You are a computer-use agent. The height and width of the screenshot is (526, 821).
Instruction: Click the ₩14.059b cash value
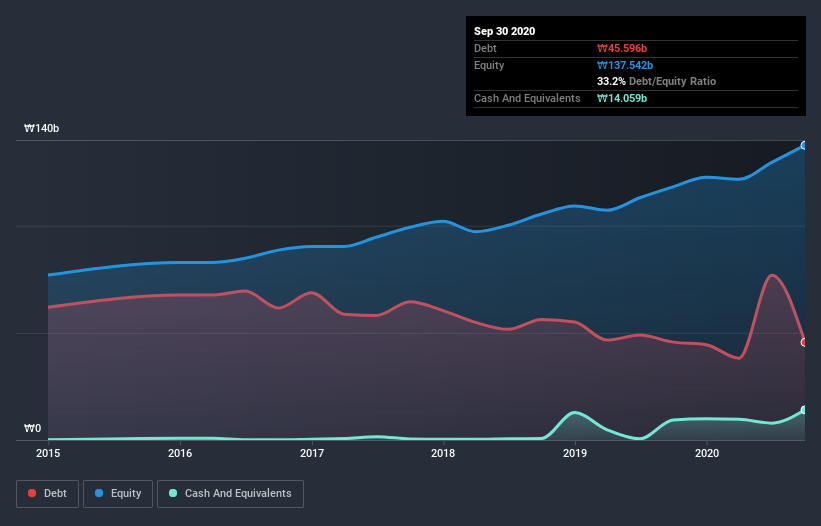tap(622, 98)
